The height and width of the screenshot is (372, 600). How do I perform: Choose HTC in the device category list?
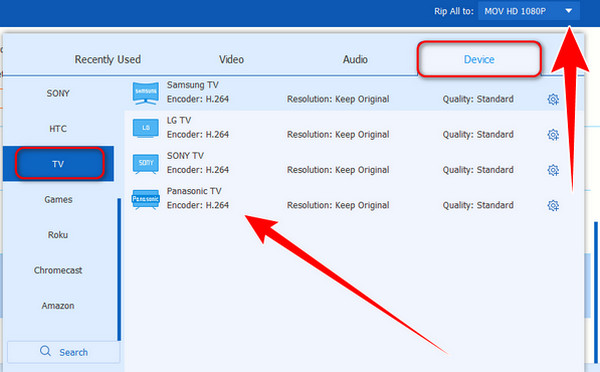58,129
